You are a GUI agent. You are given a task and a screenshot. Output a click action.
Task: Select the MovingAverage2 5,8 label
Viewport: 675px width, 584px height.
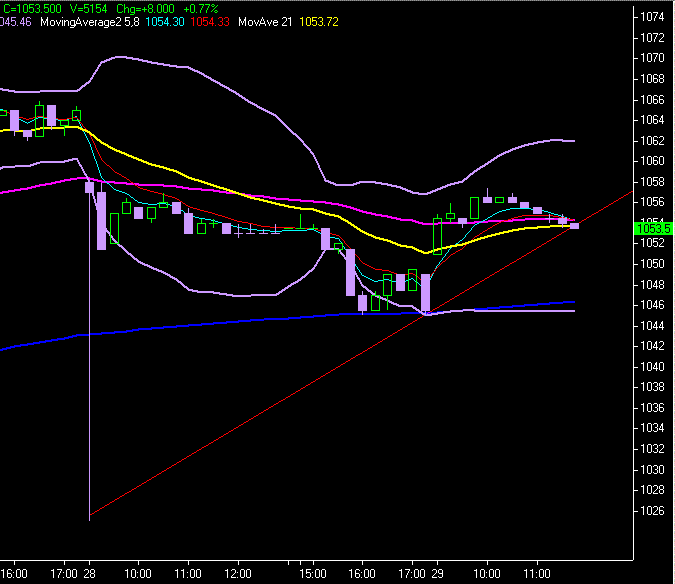click(x=90, y=22)
